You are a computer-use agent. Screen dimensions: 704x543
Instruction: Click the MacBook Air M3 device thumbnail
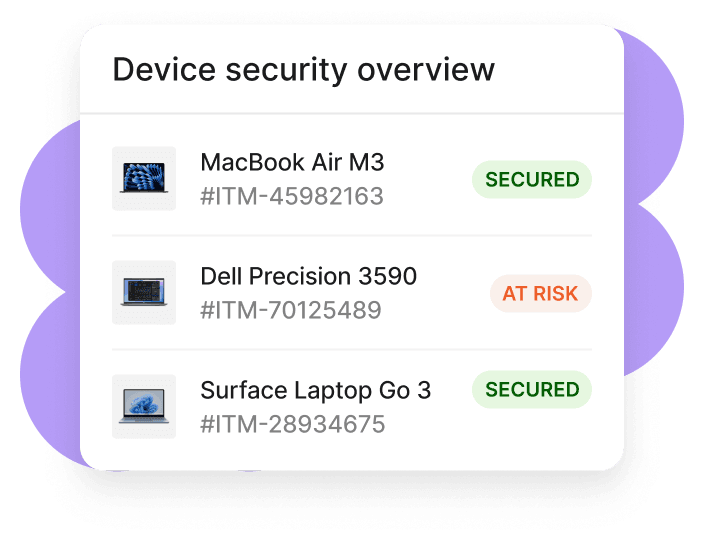(x=144, y=179)
